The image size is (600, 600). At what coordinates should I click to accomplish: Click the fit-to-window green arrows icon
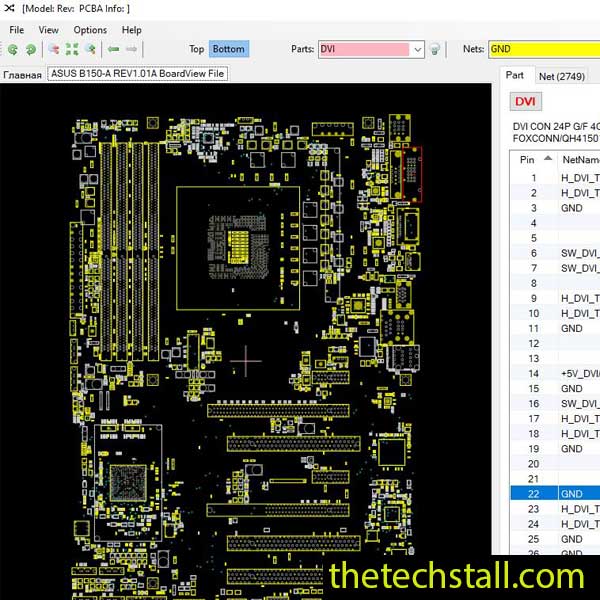(x=72, y=49)
